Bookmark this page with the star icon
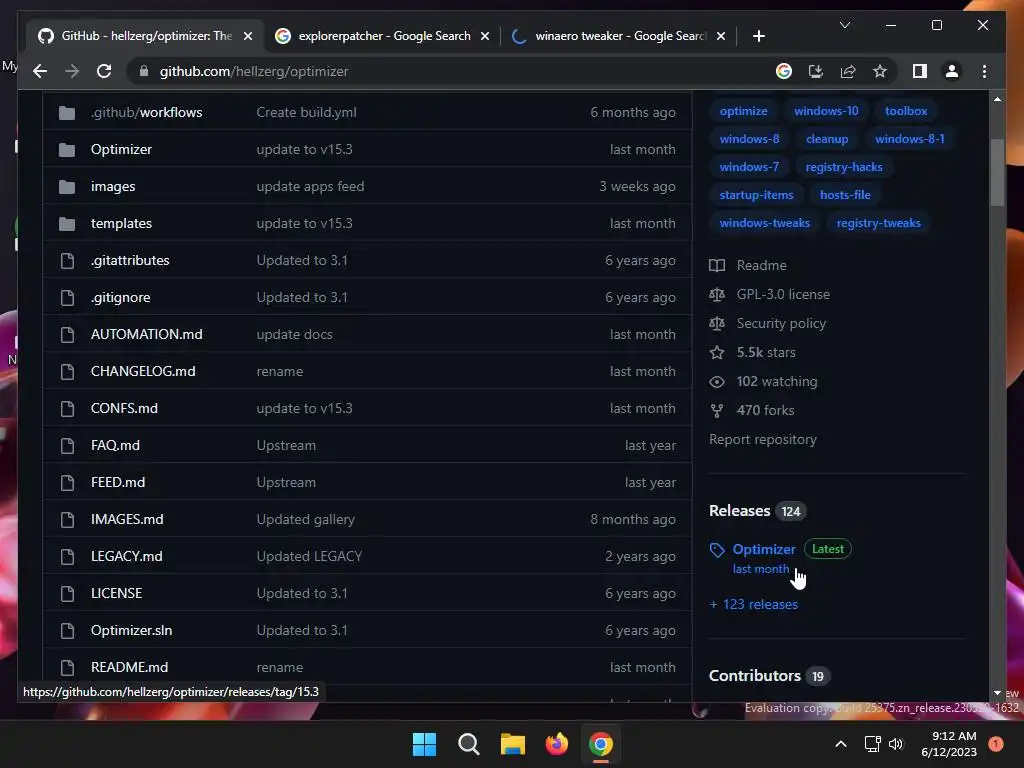The width and height of the screenshot is (1024, 768). pyautogui.click(x=880, y=71)
